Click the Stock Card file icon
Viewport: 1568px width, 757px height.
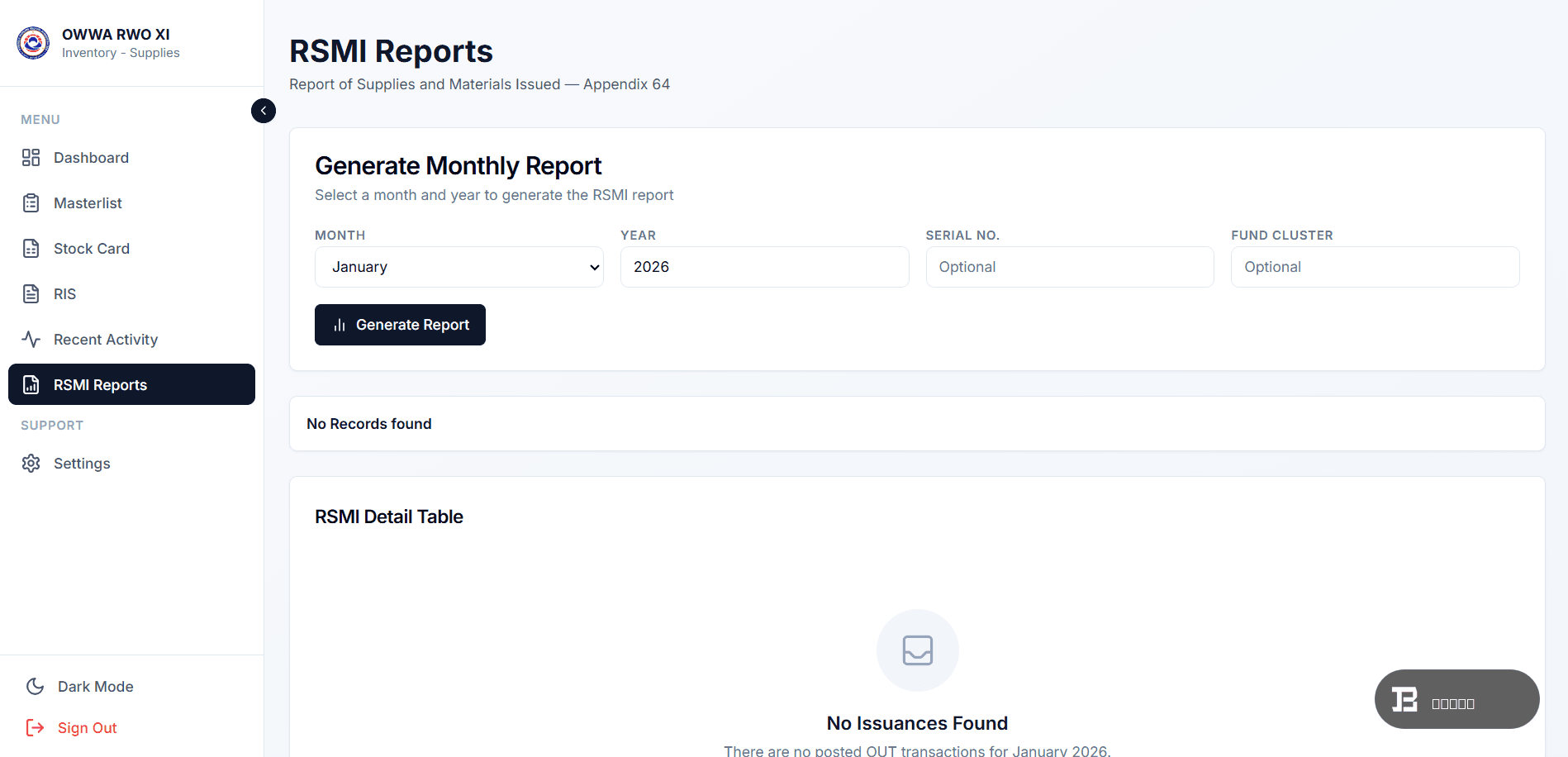click(x=31, y=249)
